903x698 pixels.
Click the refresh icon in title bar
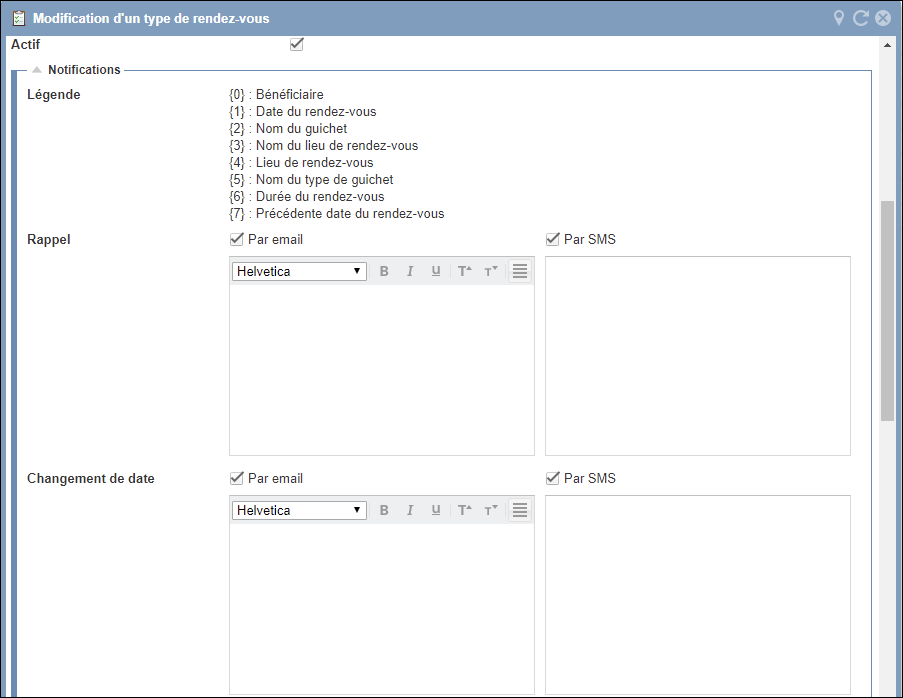pos(861,18)
